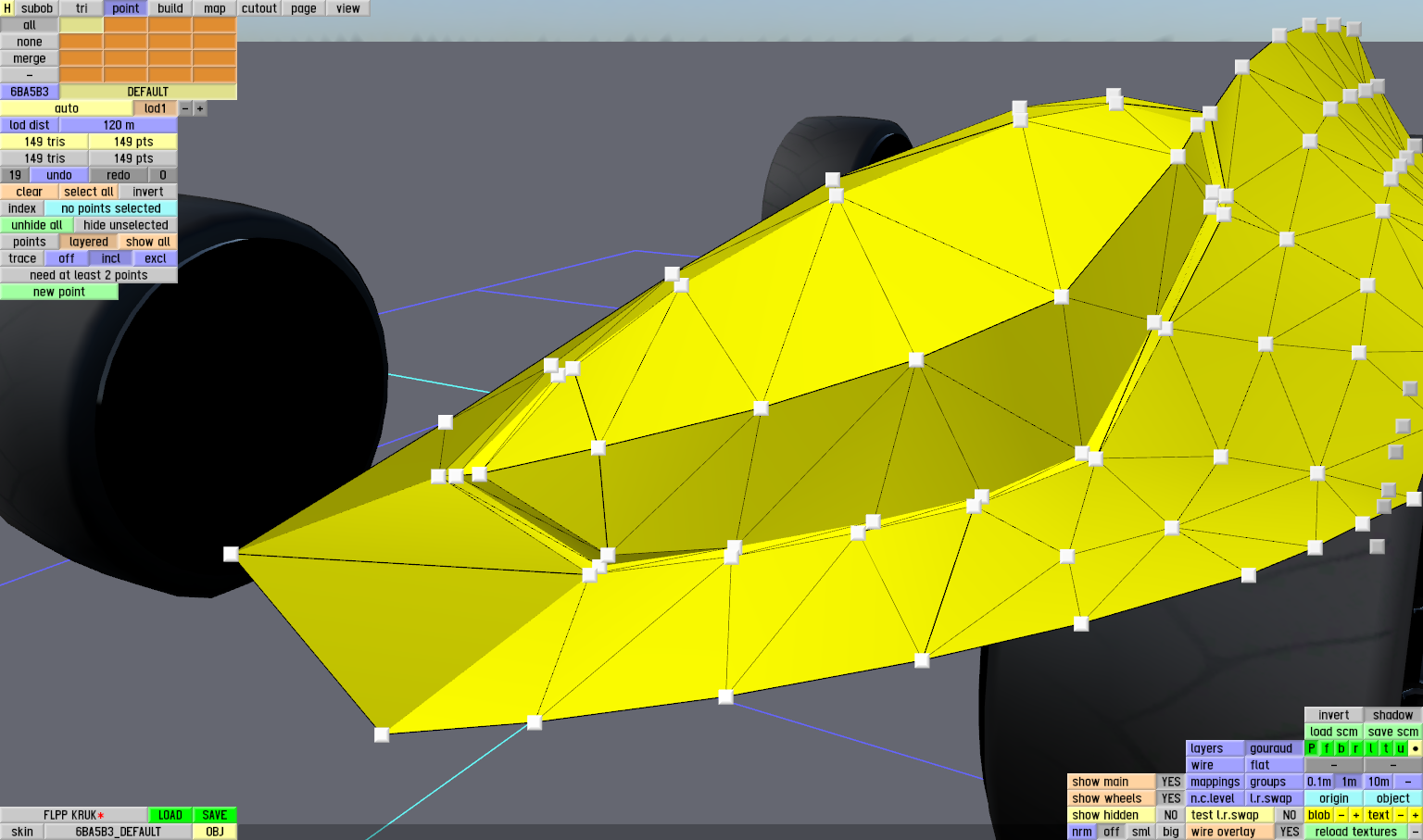Shrink blob size with its minus
Image resolution: width=1423 pixels, height=840 pixels.
(1341, 815)
